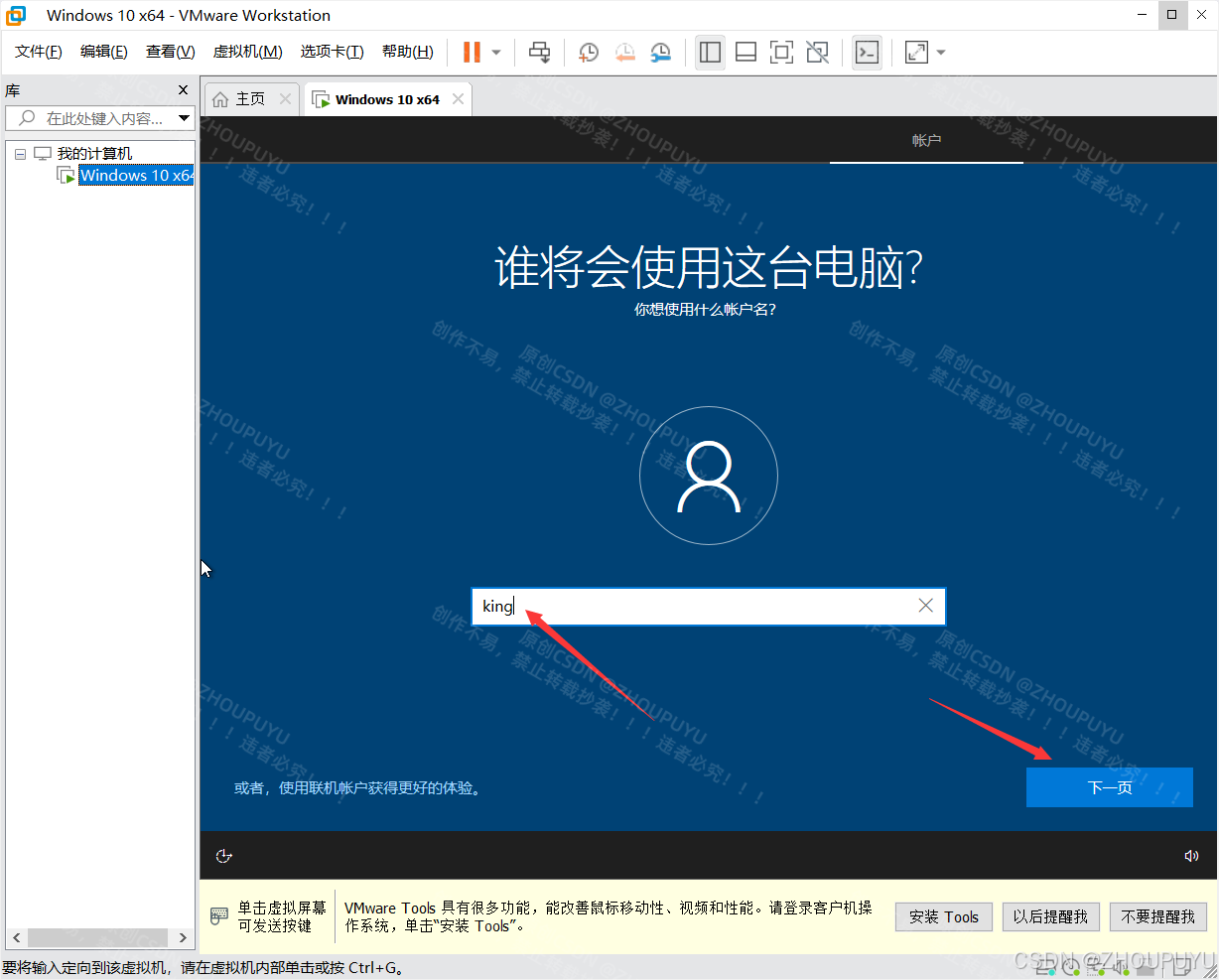
Task: Click the 不要提醒我 button
Action: 1158,917
